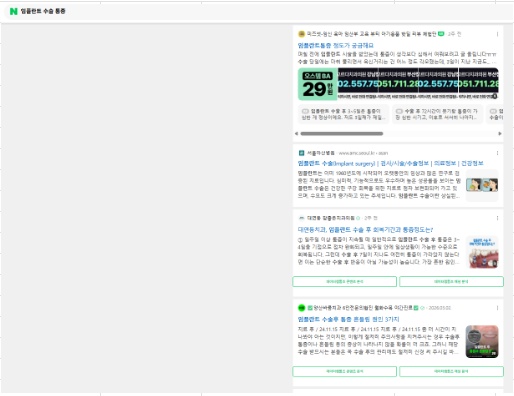Screen dimensions: 514x396
Task: Click the green Naver N logo
Action: coord(13,11)
